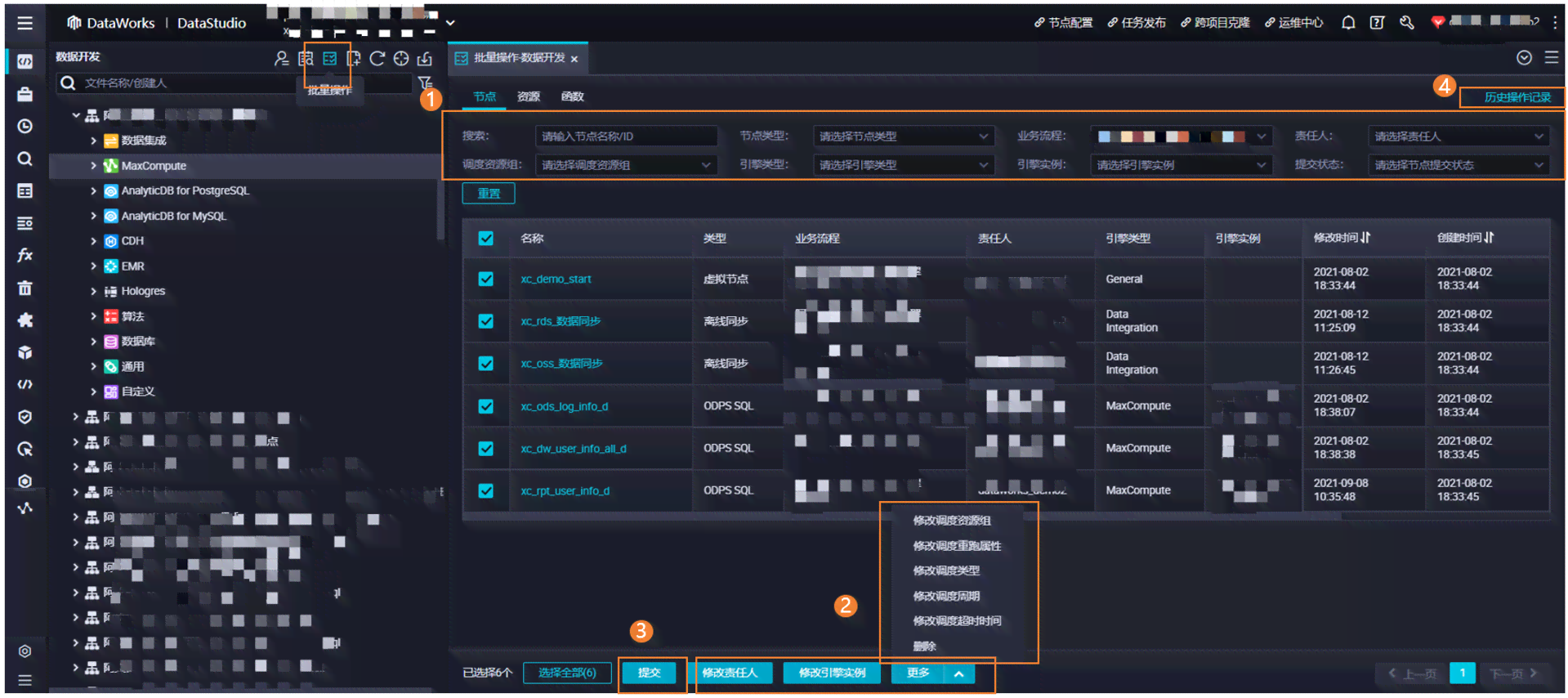Open the Data Development code icon in sidebar
The height and width of the screenshot is (698, 1568).
click(25, 61)
